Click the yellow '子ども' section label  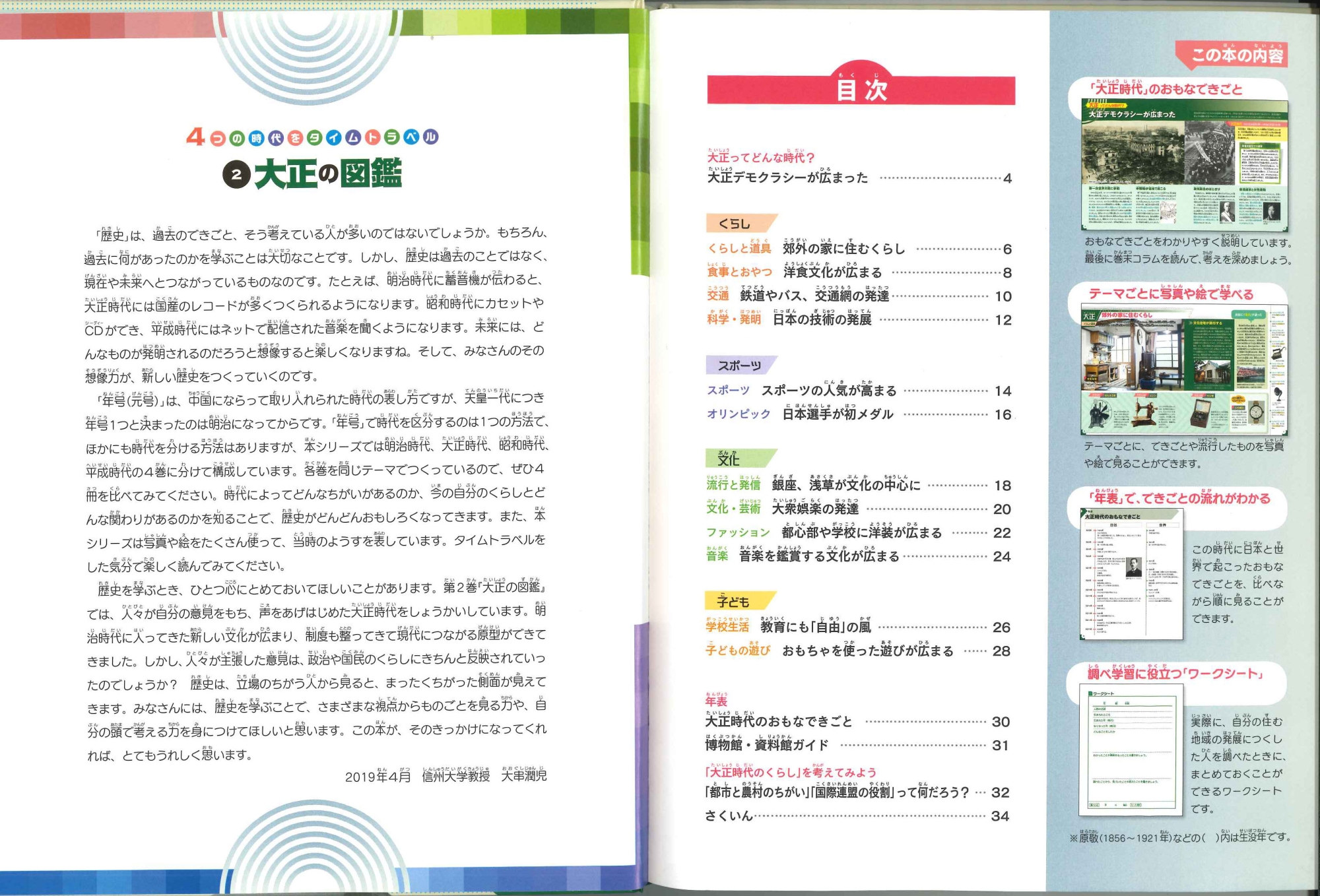click(x=739, y=601)
